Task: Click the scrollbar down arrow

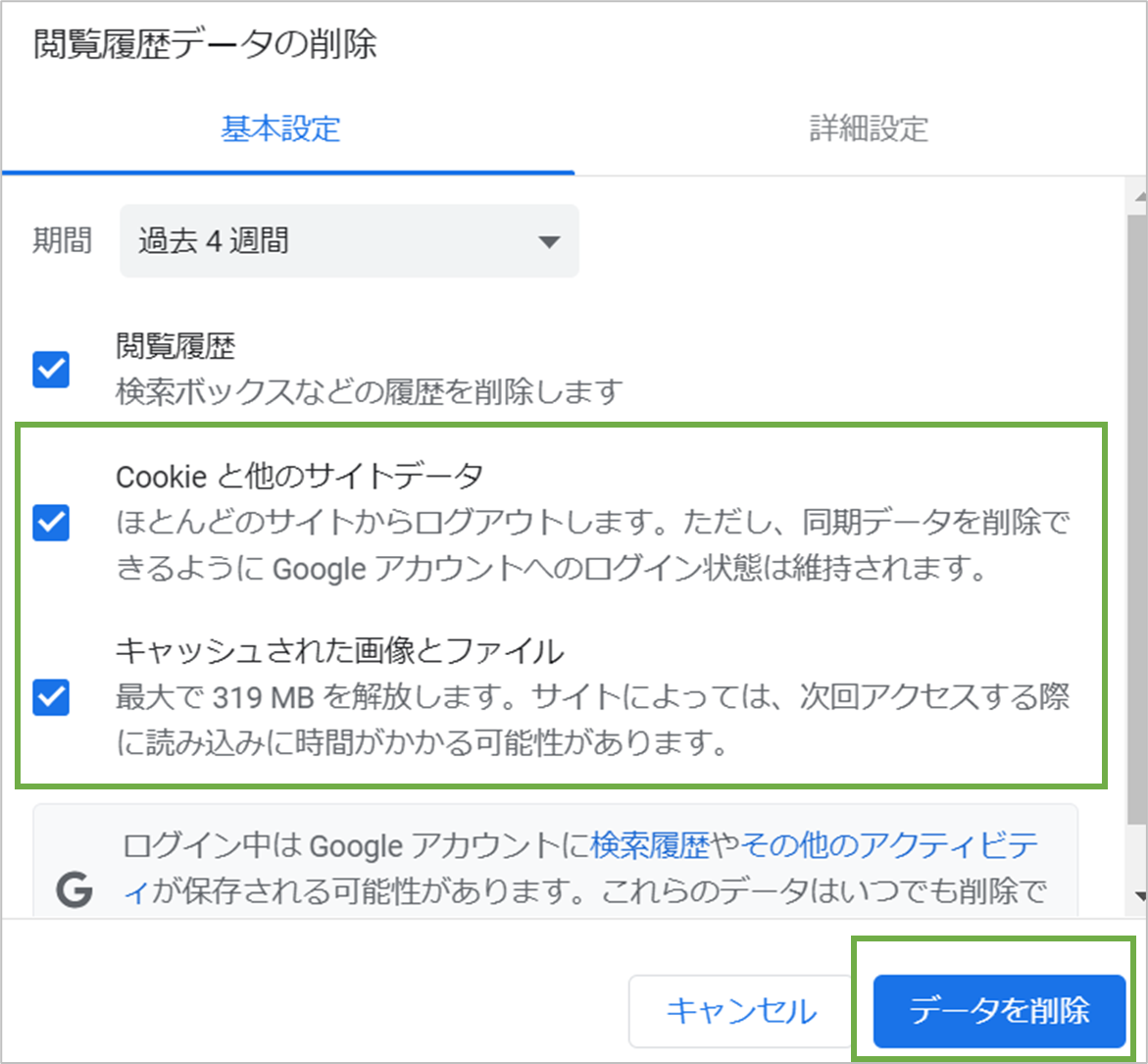Action: 1139,895
